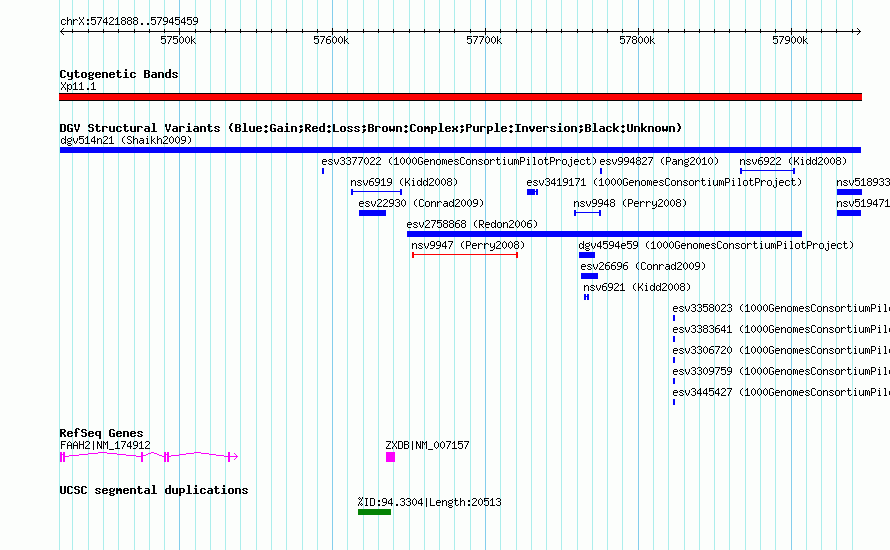
Task: Select the dgv514n21 blue gain bar
Action: coord(460,150)
